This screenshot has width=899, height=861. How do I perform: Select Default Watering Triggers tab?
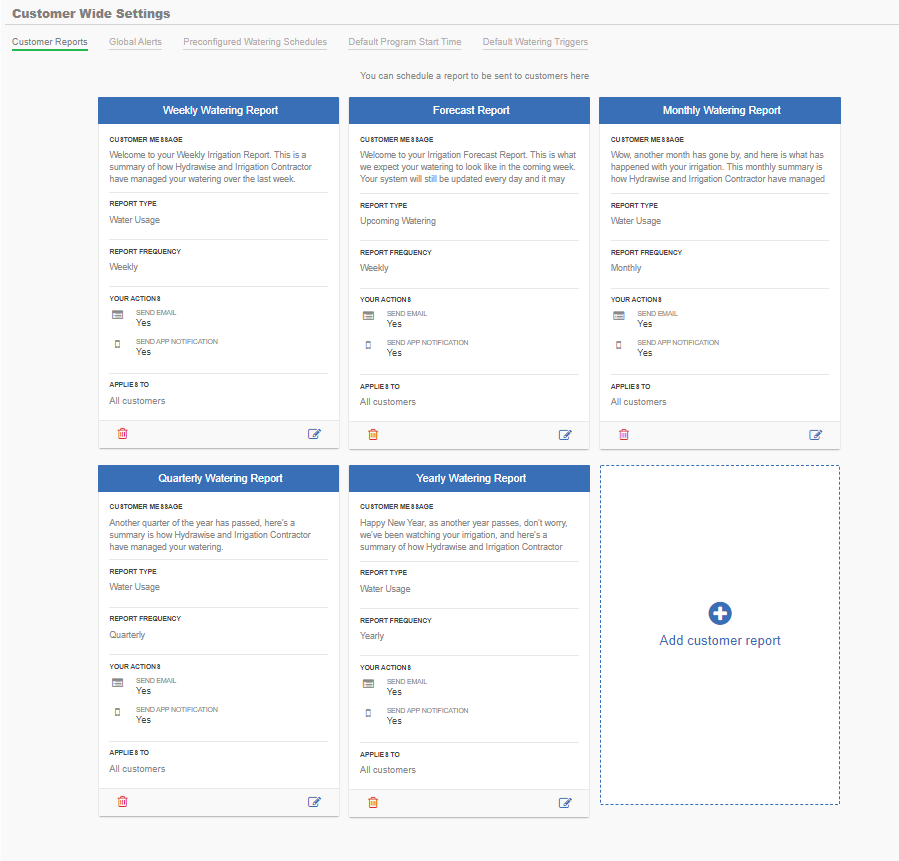[x=535, y=42]
